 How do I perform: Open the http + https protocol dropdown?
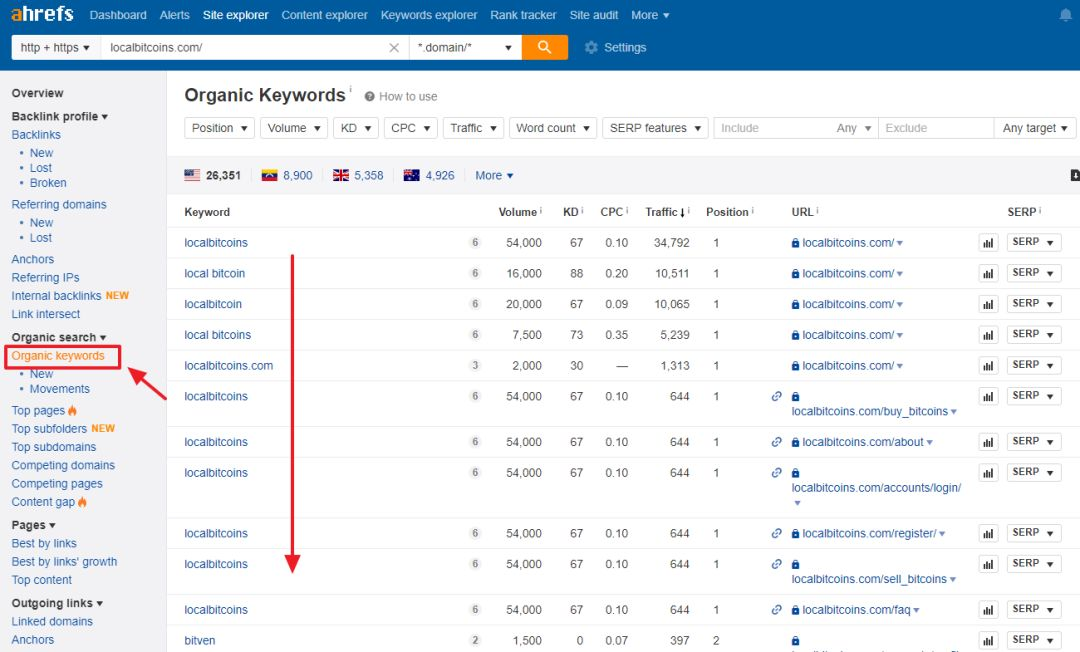click(x=56, y=48)
